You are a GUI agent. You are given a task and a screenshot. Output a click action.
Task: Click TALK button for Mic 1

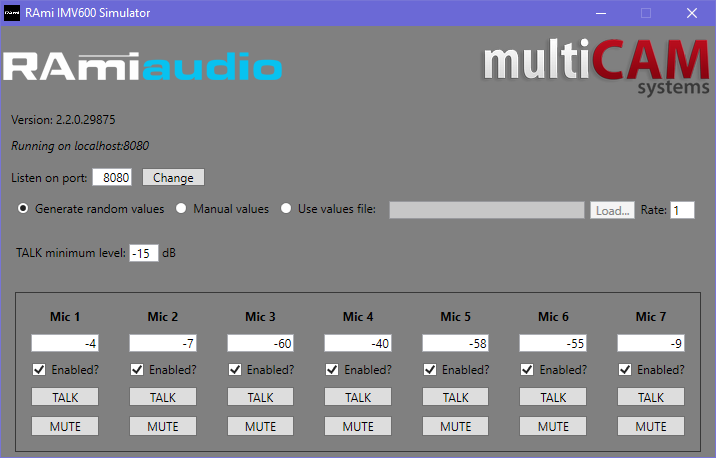click(x=65, y=397)
